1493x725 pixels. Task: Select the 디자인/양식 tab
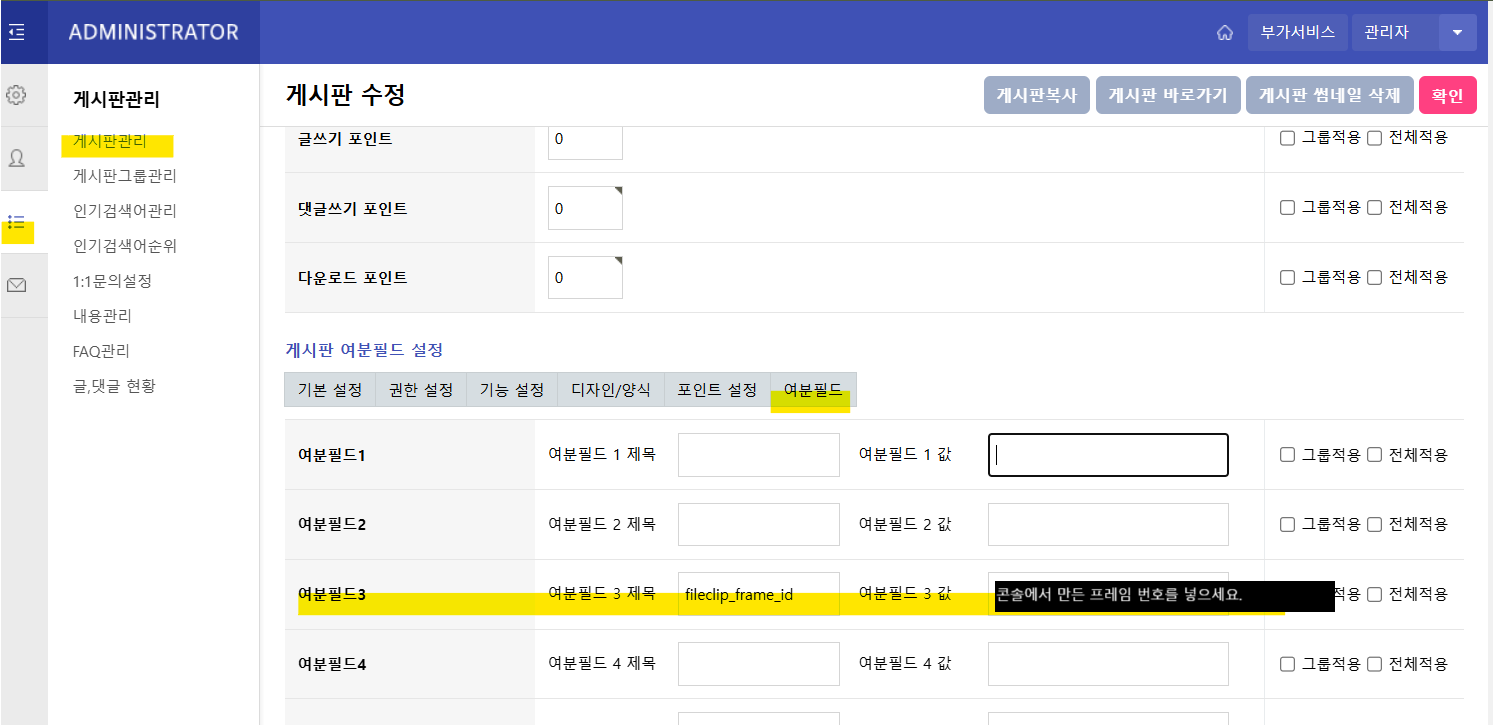(x=610, y=390)
